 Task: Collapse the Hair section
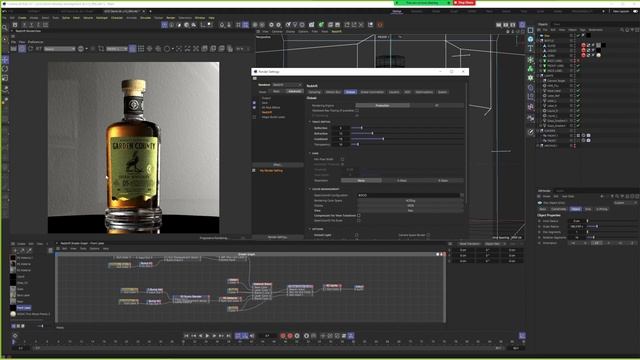(x=310, y=153)
